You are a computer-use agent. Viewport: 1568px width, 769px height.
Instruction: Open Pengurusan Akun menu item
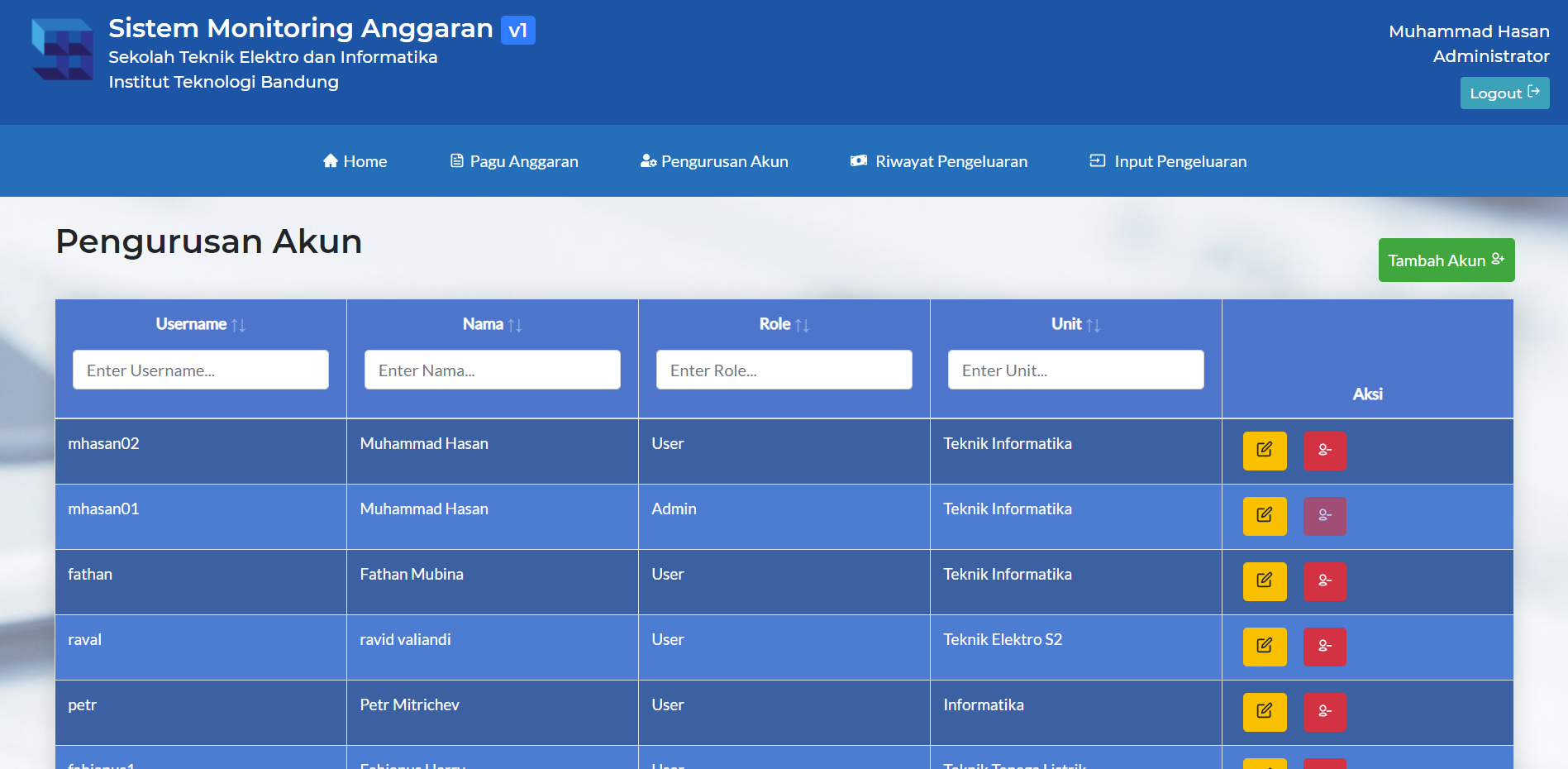click(714, 161)
